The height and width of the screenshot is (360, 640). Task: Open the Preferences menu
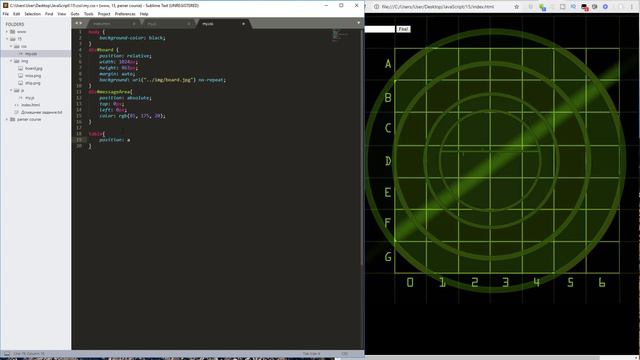(125, 14)
